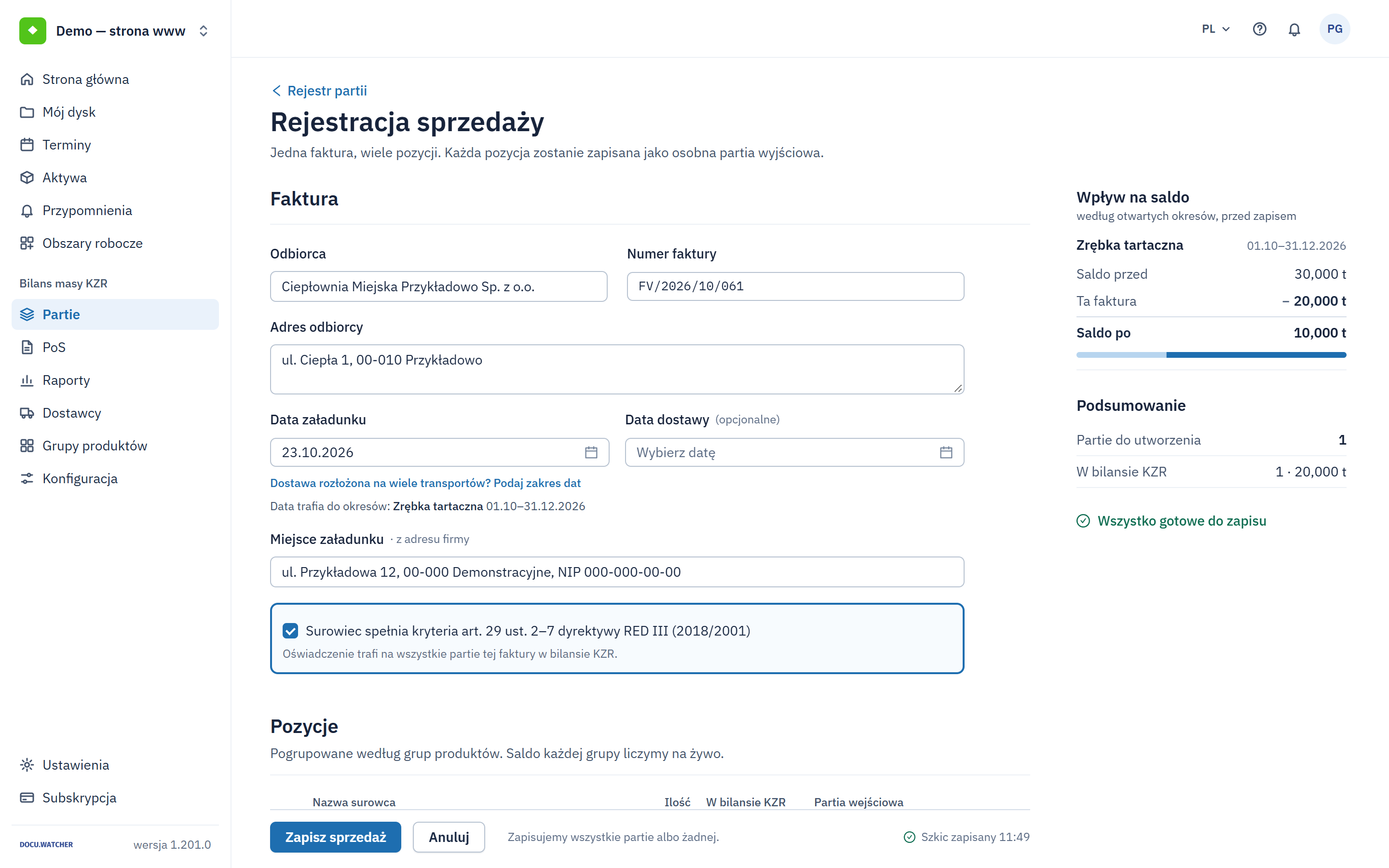Click the green Demo workspace logo icon
Screen dimensions: 1389x868
point(33,30)
